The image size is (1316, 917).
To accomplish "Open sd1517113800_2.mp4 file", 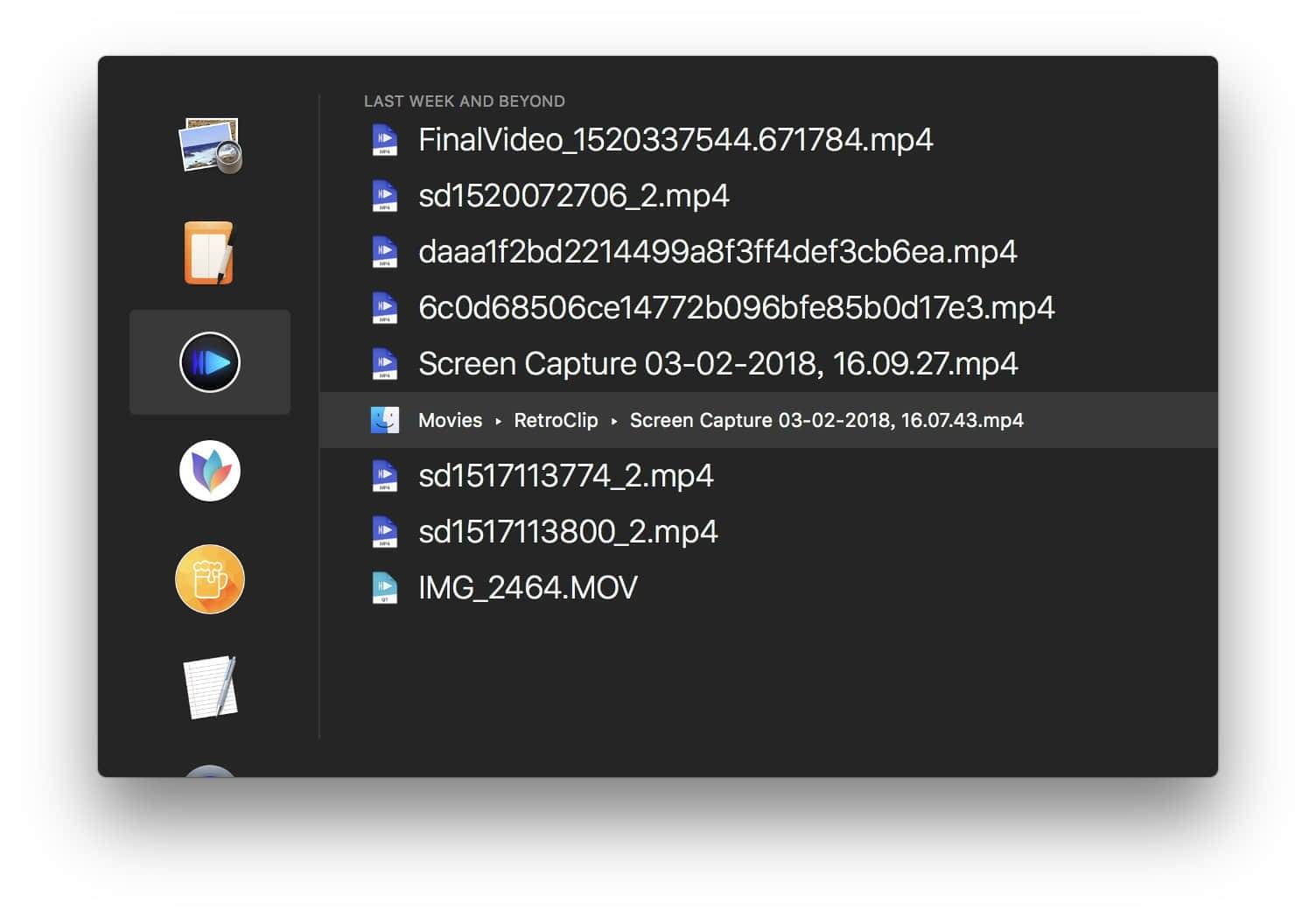I will (568, 532).
